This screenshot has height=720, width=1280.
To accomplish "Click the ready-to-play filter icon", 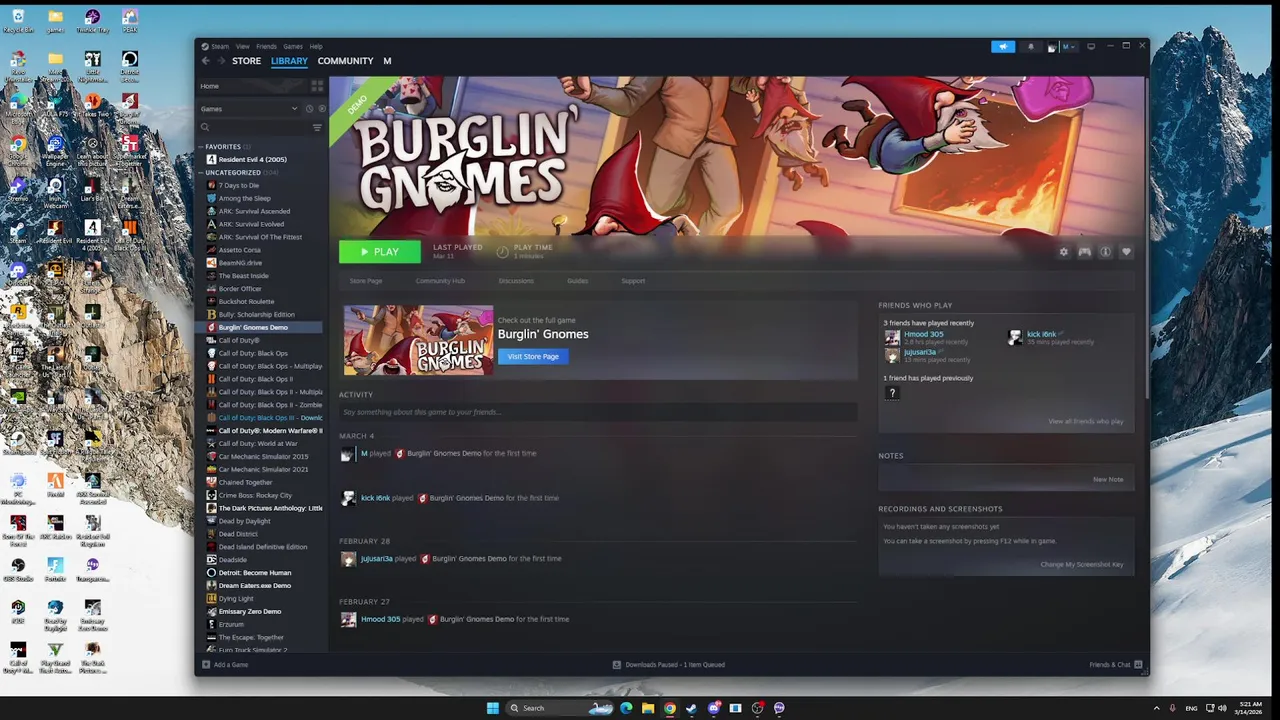I will (321, 108).
